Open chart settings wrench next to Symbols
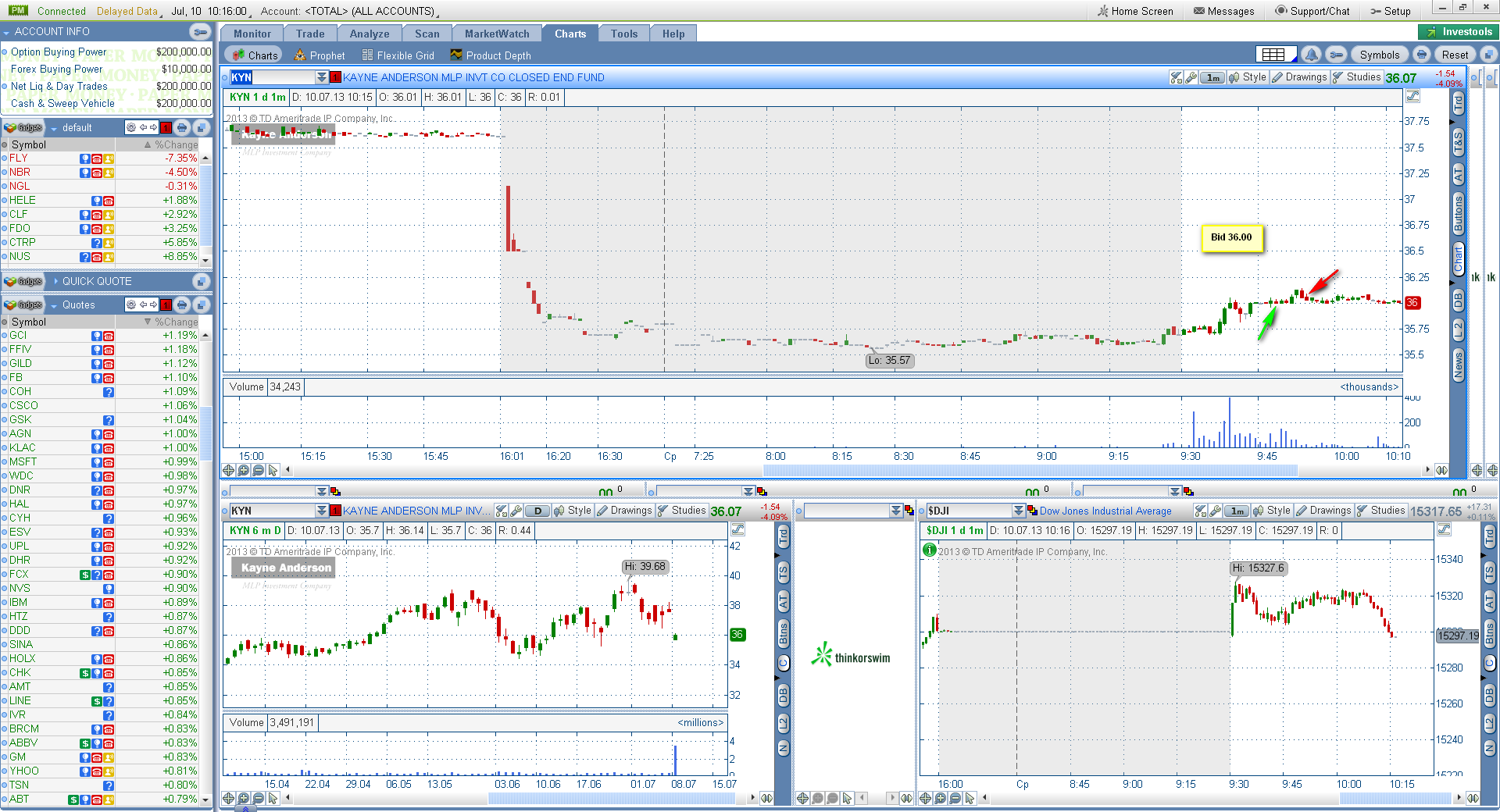The height and width of the screenshot is (812, 1500). 1337,55
